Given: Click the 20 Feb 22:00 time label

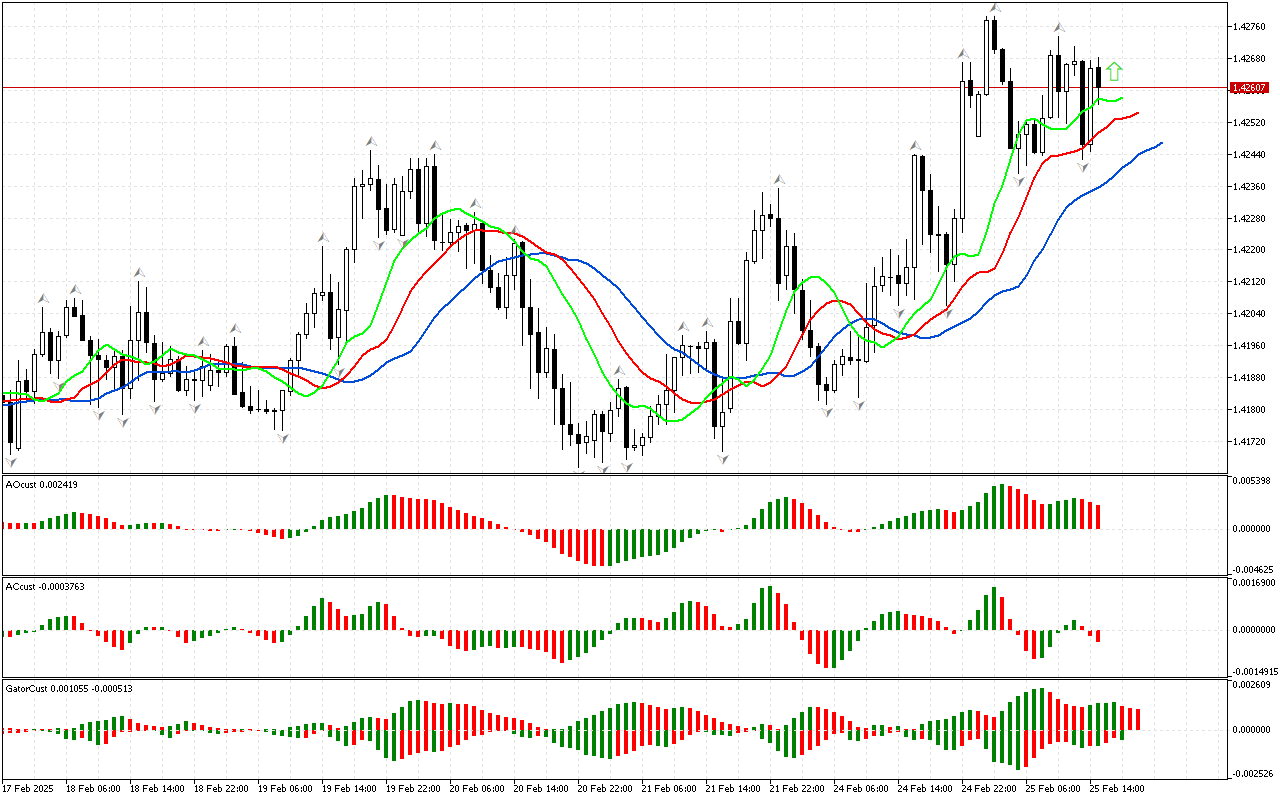Looking at the screenshot, I should click(x=605, y=789).
